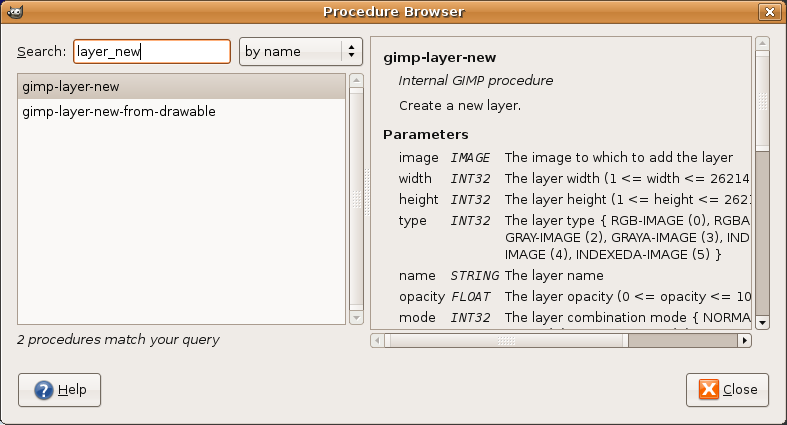Click the 'opacity' parameter name
The height and width of the screenshot is (425, 787).
422,297
